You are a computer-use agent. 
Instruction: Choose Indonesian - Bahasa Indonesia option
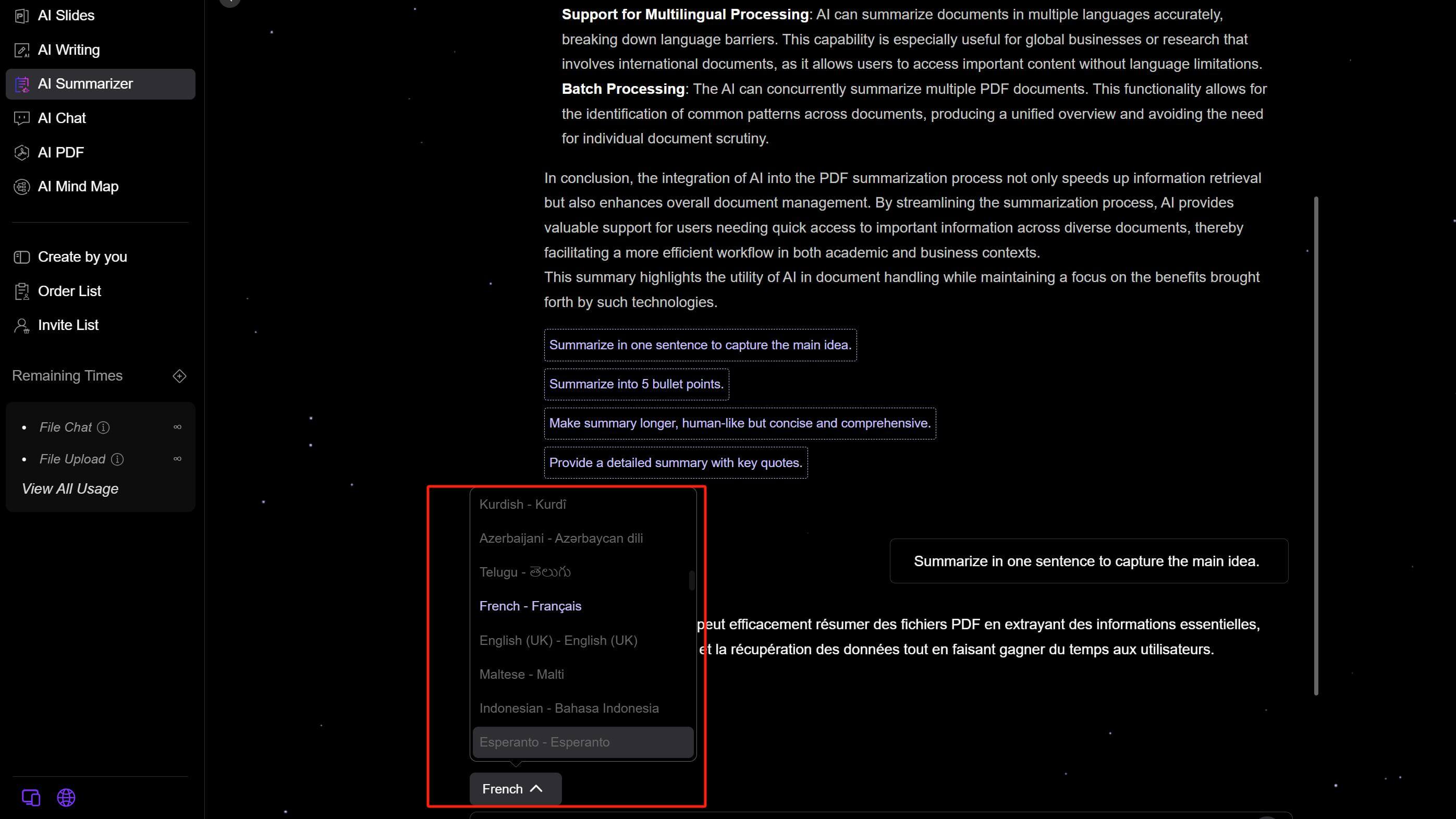[x=583, y=709]
